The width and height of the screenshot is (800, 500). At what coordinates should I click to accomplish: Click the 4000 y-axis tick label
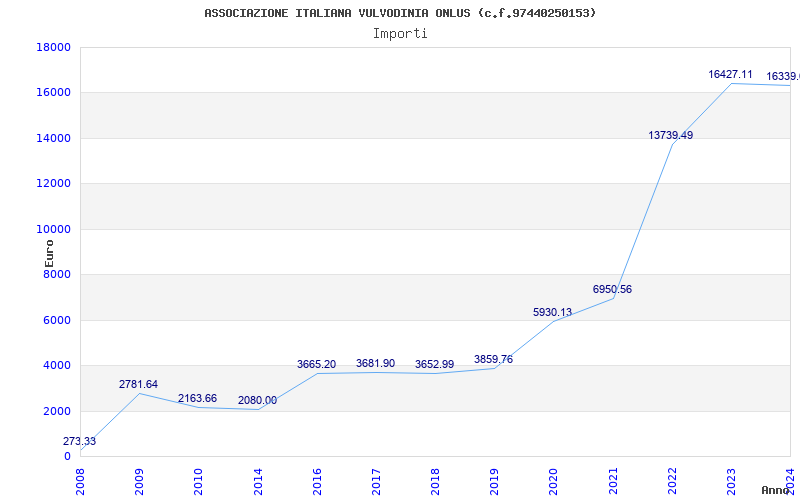[57, 366]
